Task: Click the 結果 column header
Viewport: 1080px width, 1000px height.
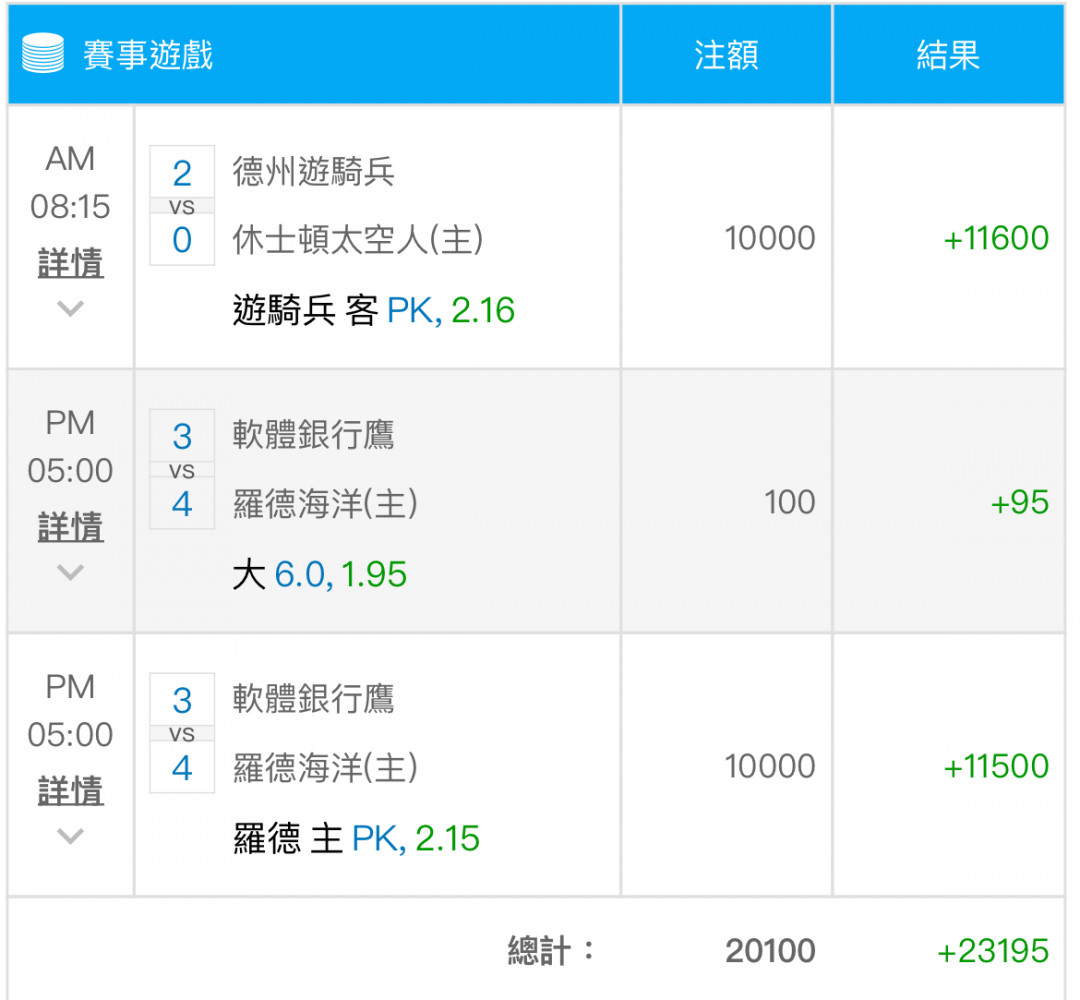Action: tap(948, 54)
